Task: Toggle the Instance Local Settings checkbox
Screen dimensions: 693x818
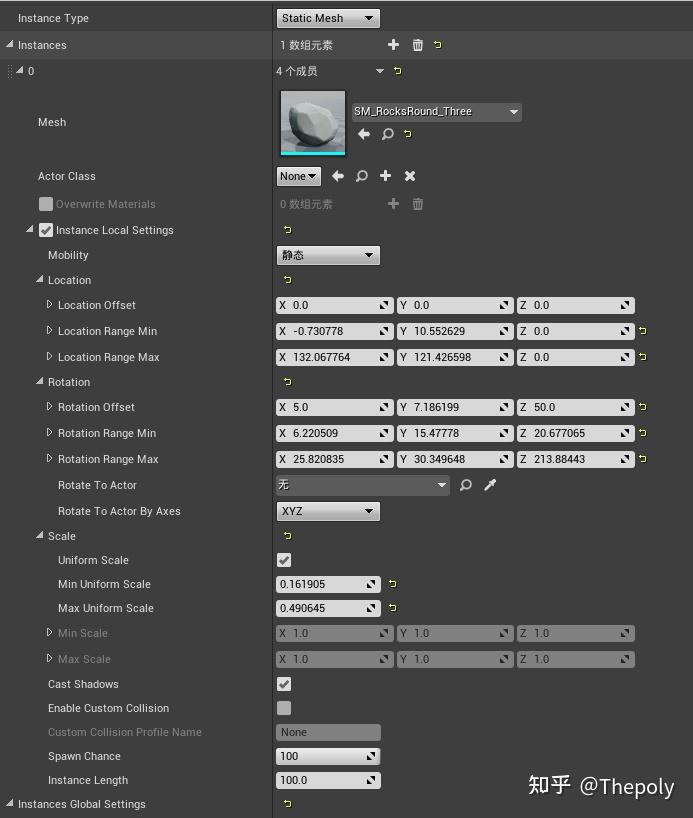Action: pyautogui.click(x=46, y=230)
